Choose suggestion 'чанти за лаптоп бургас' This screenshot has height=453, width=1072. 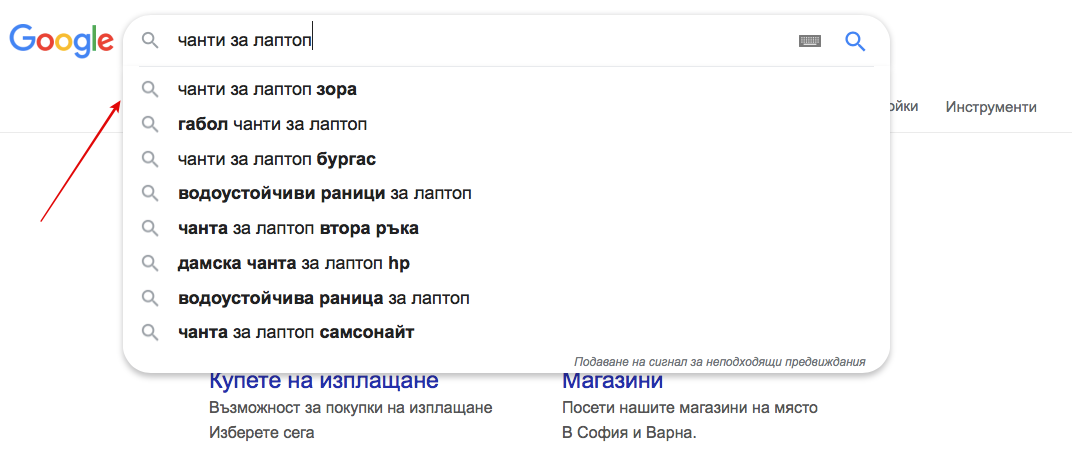pos(507,159)
